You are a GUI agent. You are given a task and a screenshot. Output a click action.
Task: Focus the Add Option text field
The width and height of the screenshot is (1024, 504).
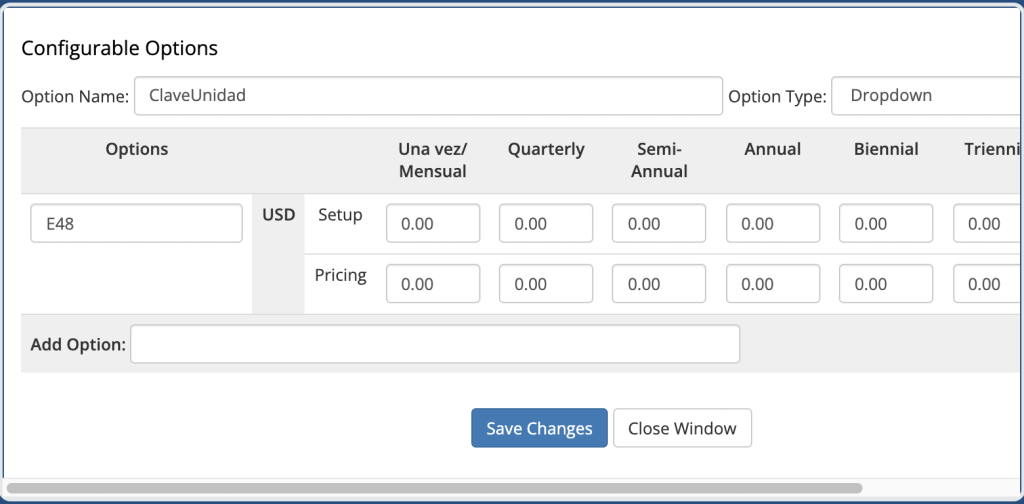[435, 343]
